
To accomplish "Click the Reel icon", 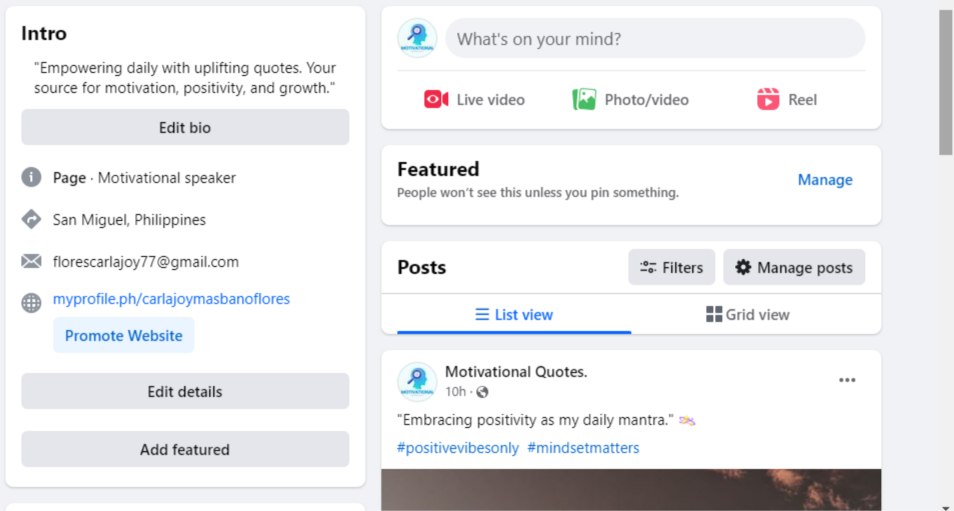I will [x=768, y=99].
